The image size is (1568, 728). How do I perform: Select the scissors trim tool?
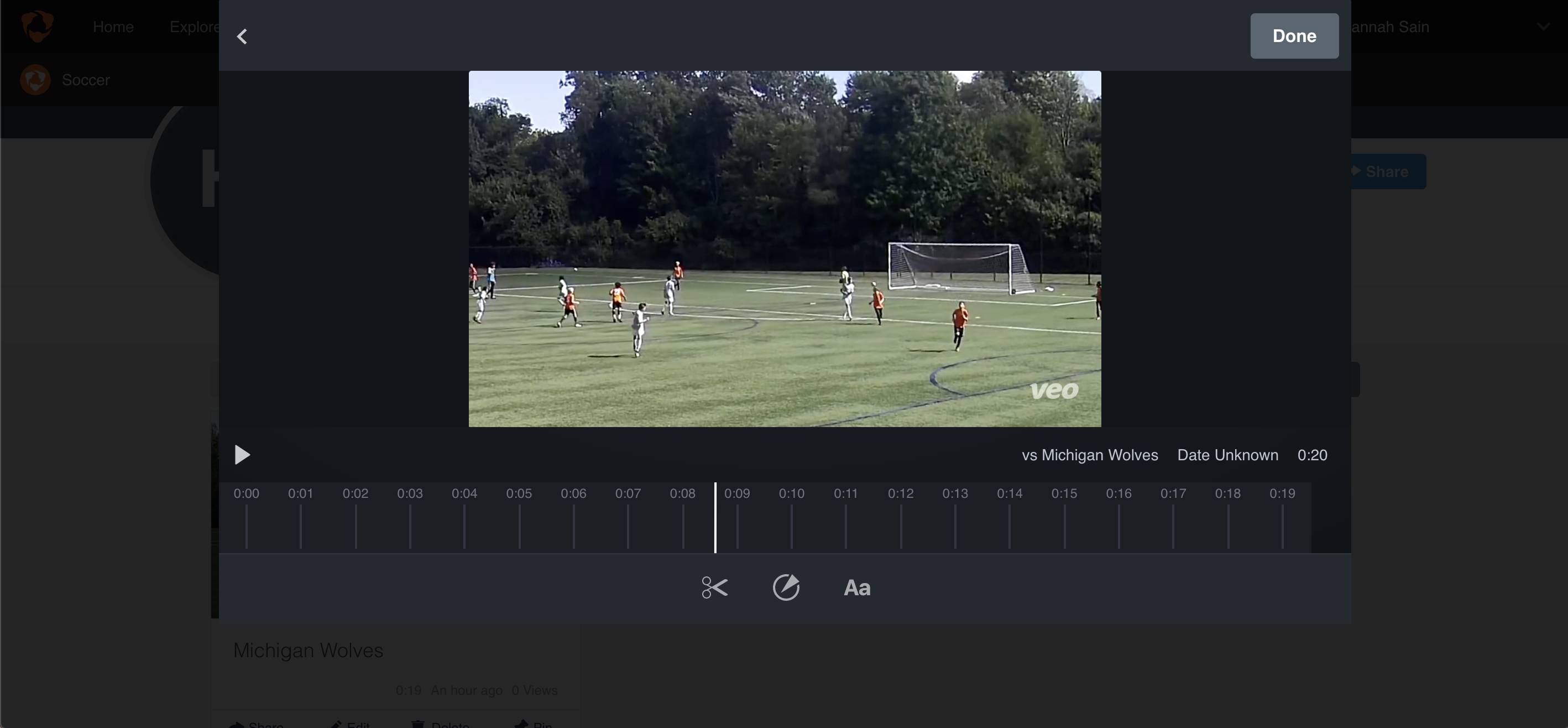point(713,587)
